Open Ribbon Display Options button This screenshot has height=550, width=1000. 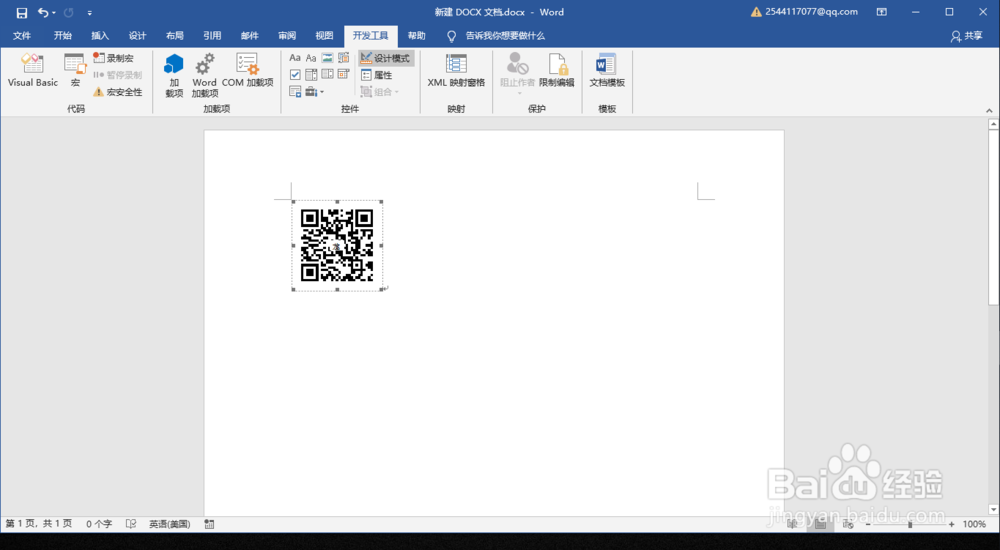pyautogui.click(x=881, y=12)
